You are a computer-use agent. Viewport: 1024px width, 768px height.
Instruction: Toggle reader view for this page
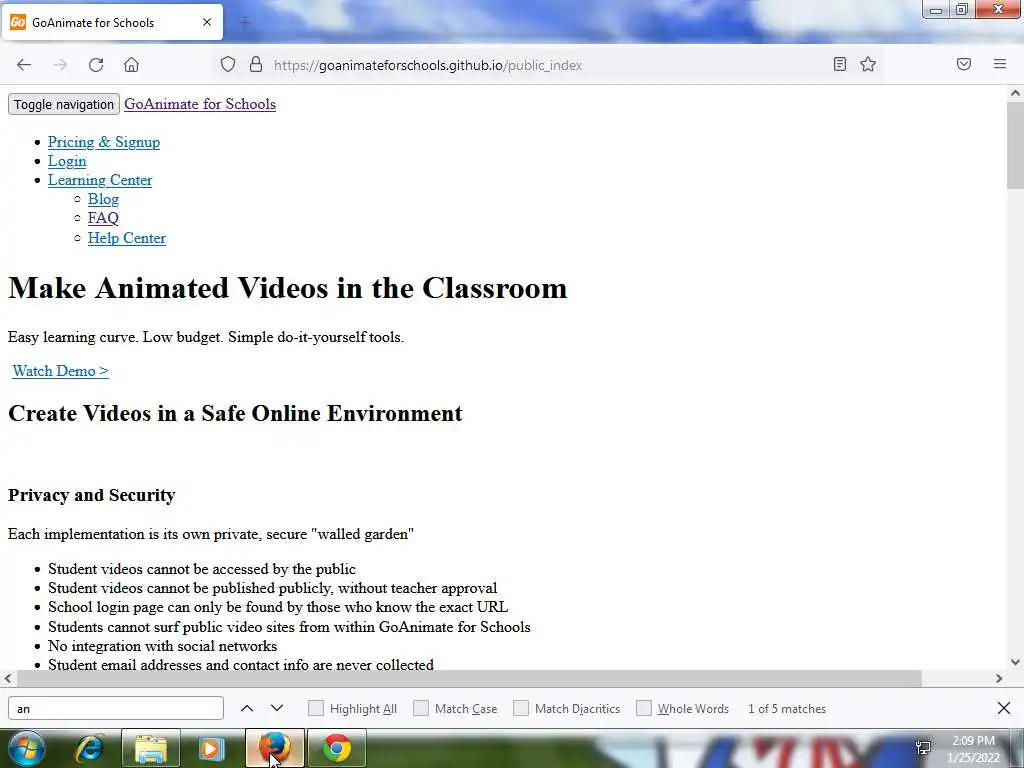(840, 64)
